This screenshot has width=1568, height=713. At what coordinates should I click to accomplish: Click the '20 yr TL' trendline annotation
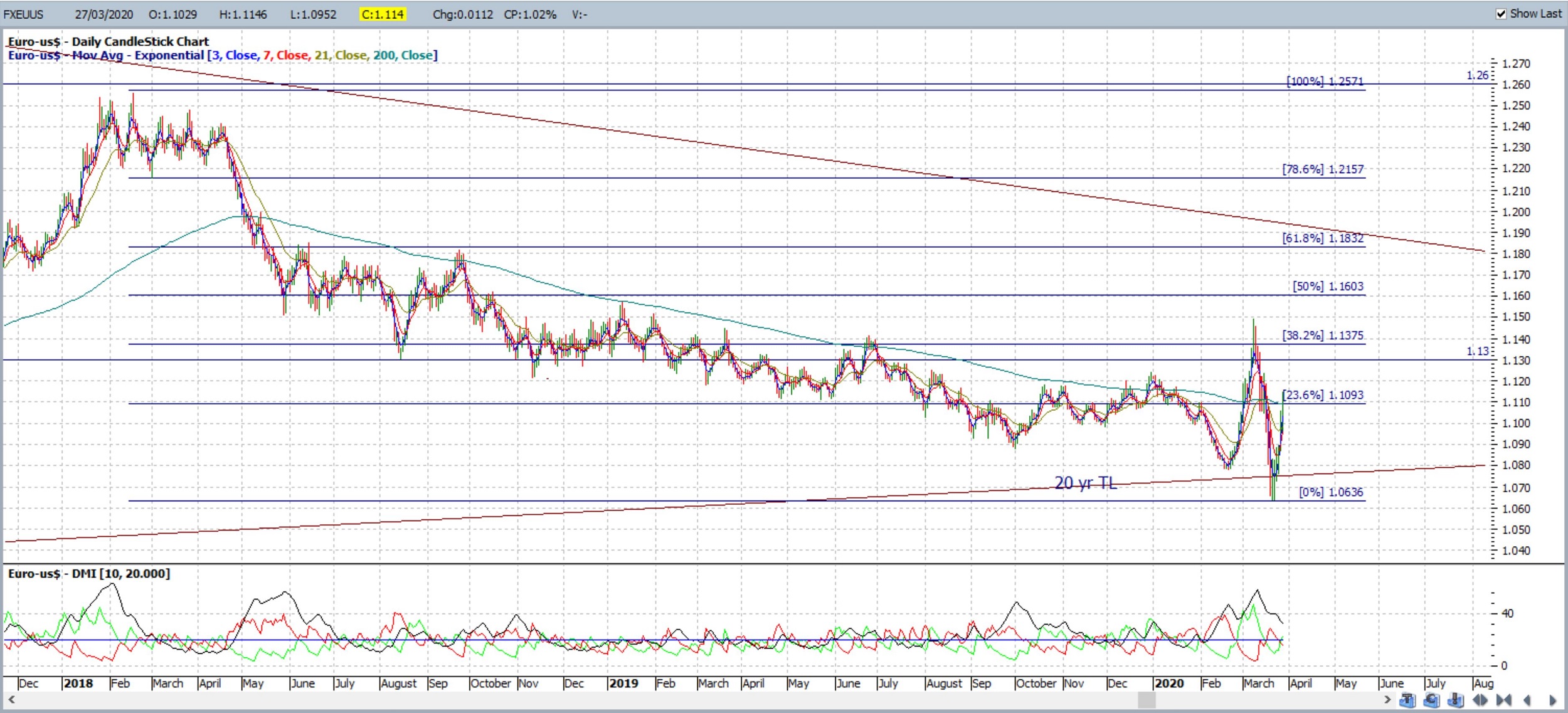1086,483
